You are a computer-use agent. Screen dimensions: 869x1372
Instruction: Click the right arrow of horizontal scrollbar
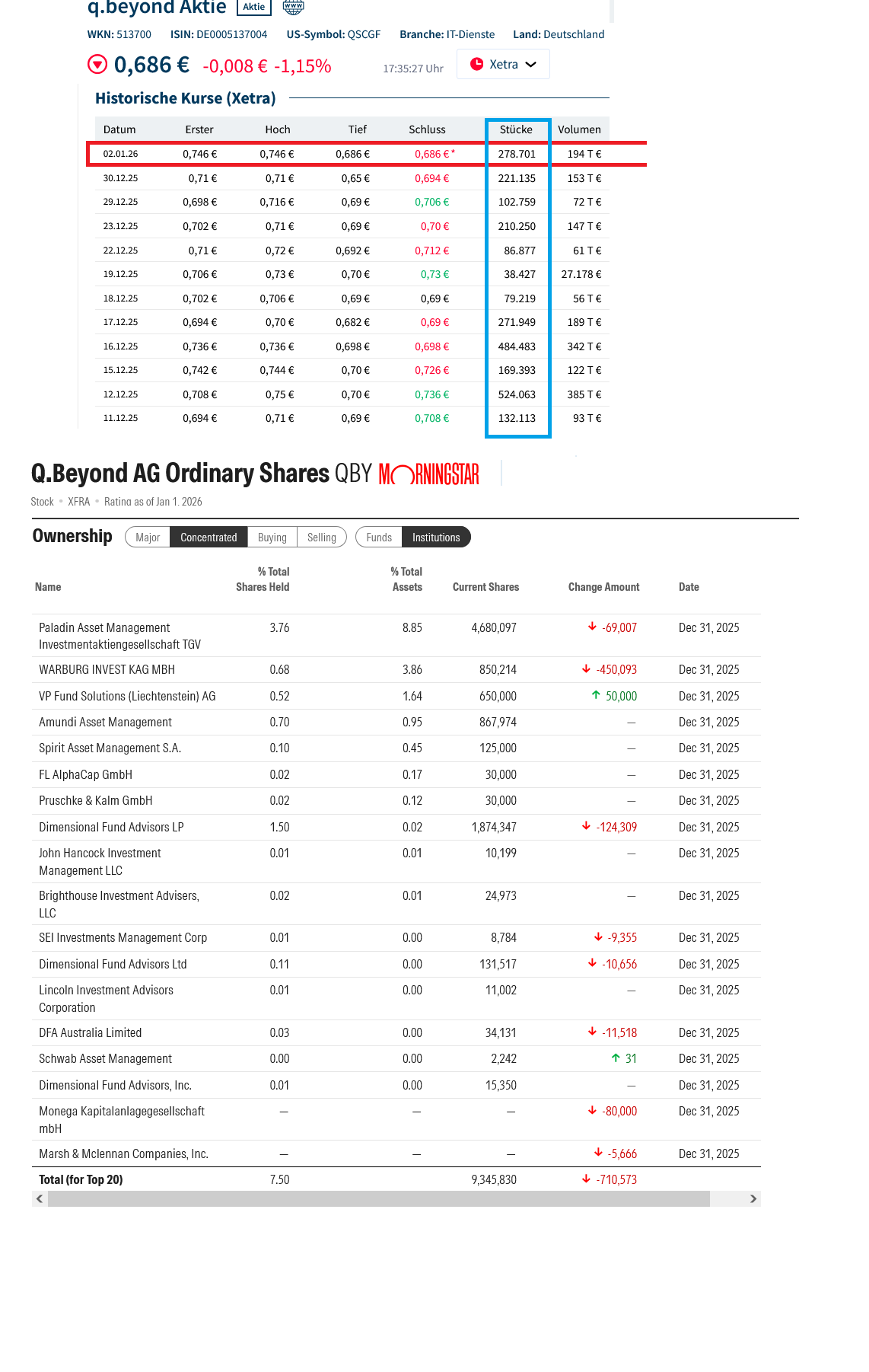pyautogui.click(x=753, y=1198)
